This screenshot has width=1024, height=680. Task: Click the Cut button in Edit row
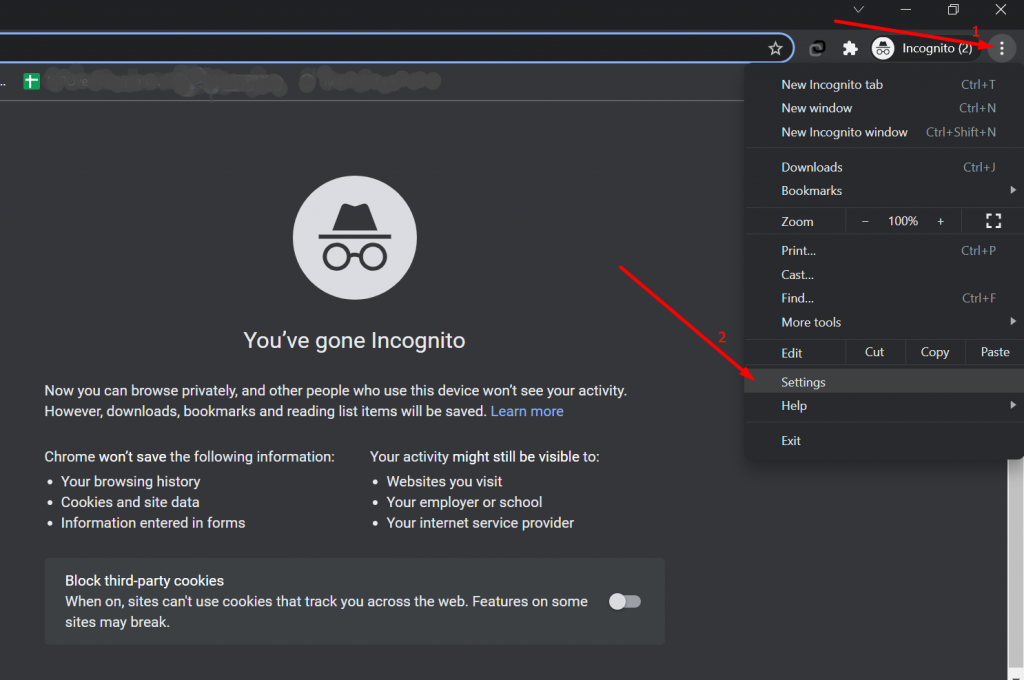tap(874, 352)
